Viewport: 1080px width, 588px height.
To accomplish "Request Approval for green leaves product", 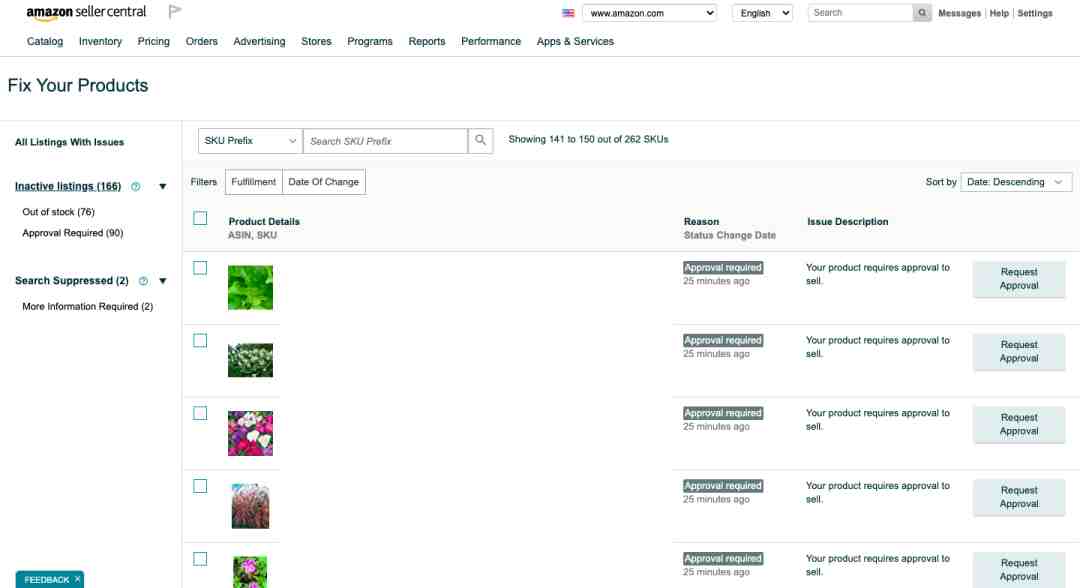I will (x=1019, y=279).
